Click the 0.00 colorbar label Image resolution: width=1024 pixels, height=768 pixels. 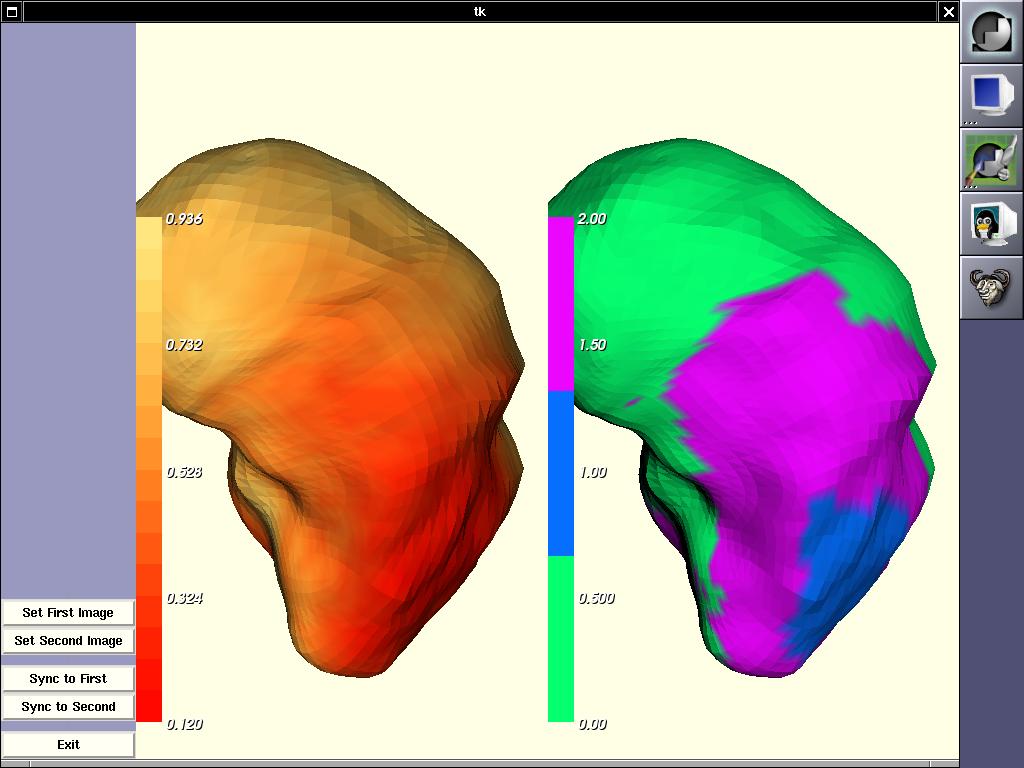pyautogui.click(x=592, y=724)
